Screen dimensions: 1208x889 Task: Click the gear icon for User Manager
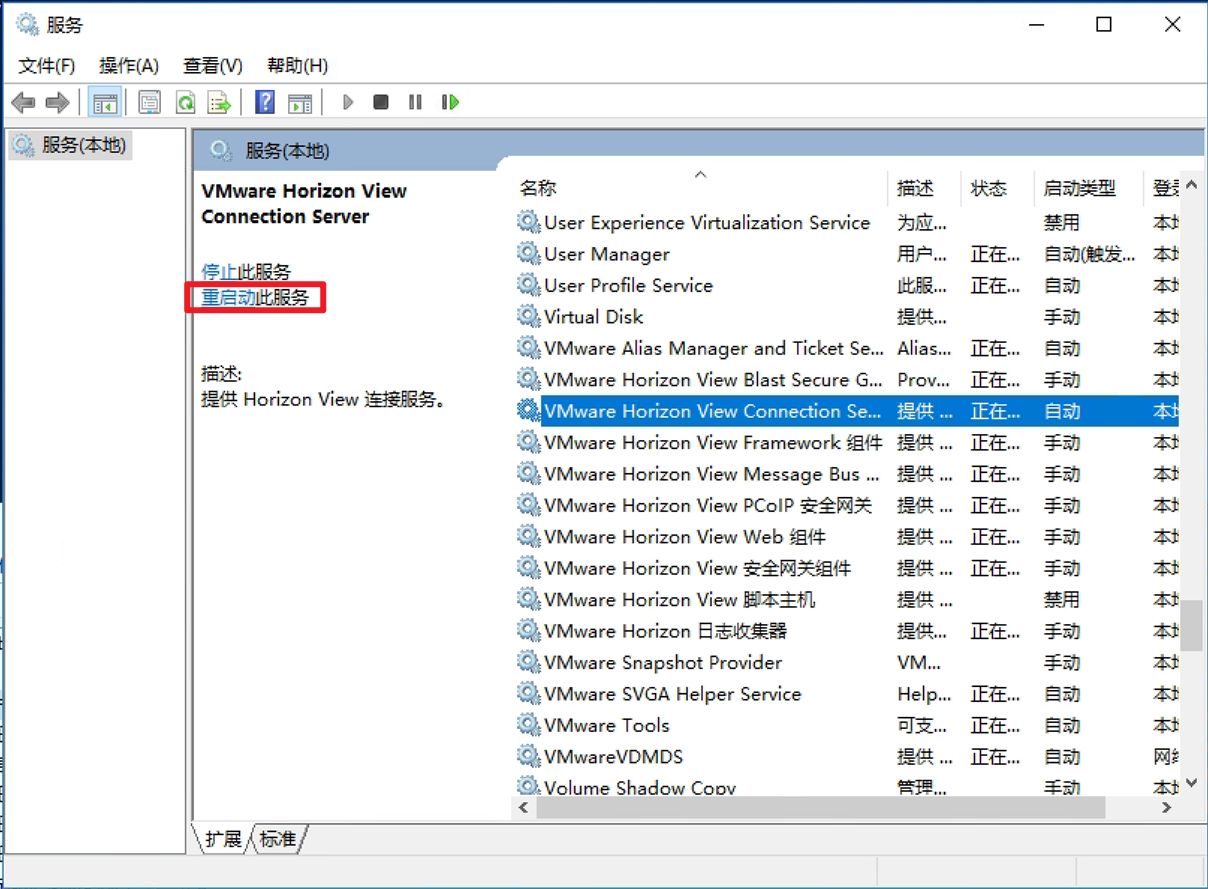(x=529, y=254)
